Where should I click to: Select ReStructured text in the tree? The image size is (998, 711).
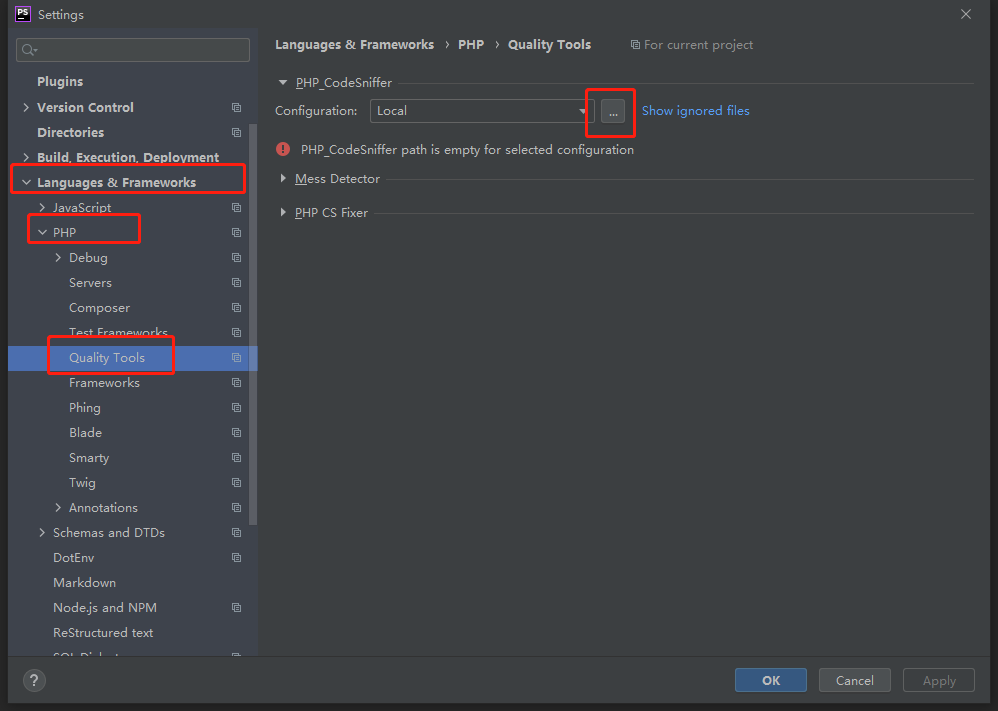tap(103, 633)
